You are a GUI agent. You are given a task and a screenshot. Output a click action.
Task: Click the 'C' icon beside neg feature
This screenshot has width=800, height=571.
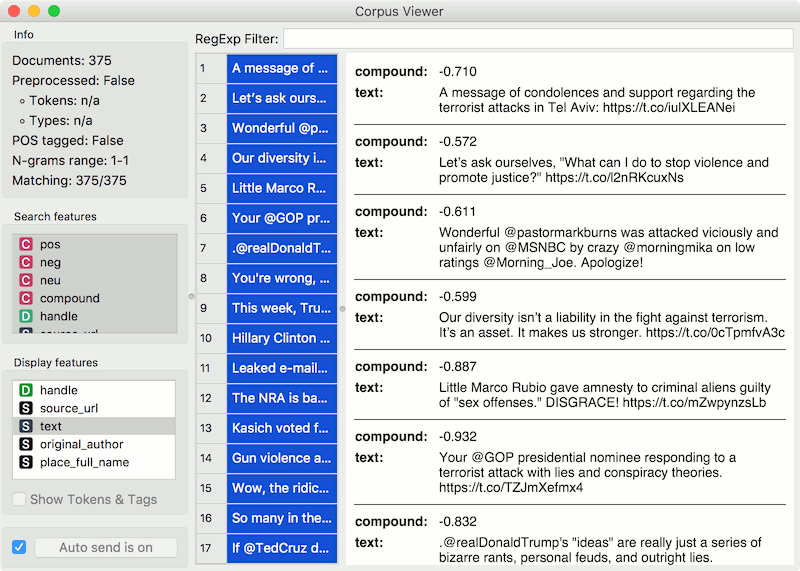coord(26,262)
